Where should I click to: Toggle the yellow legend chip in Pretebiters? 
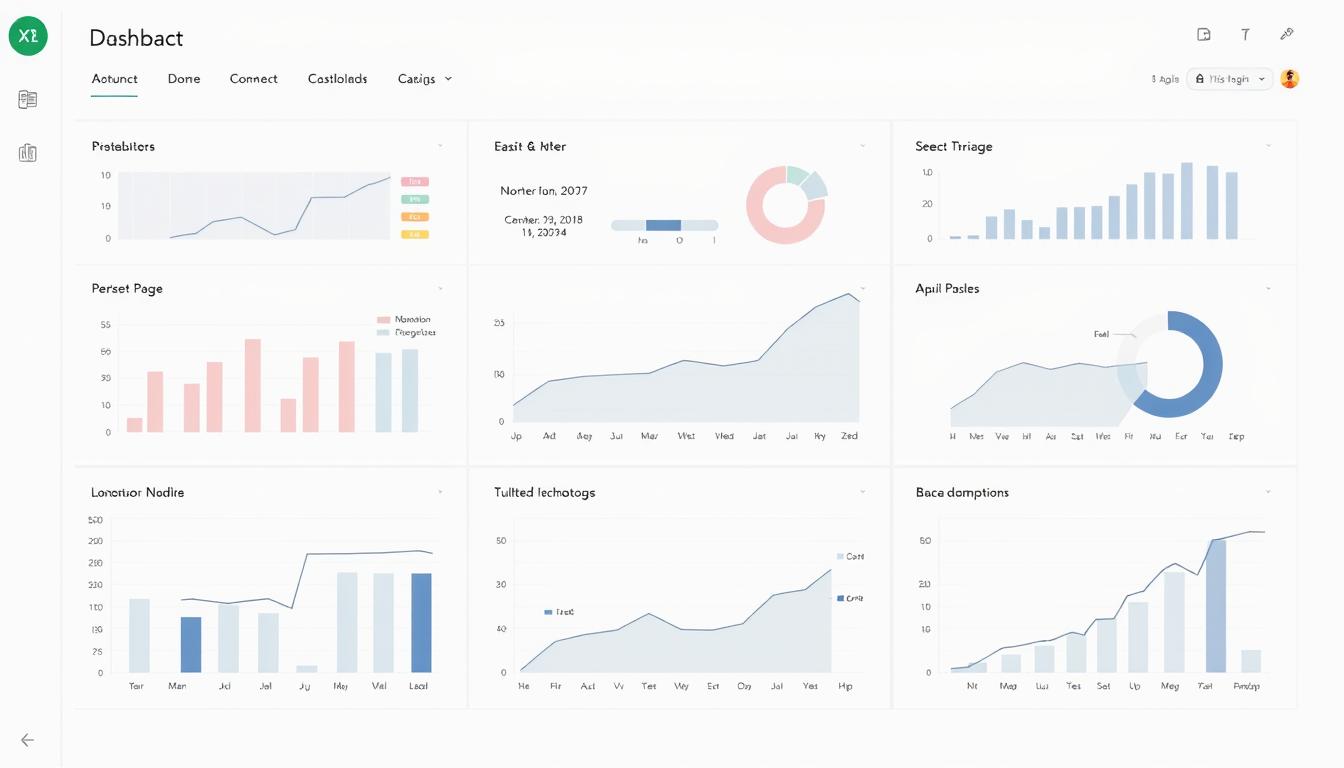tap(415, 234)
